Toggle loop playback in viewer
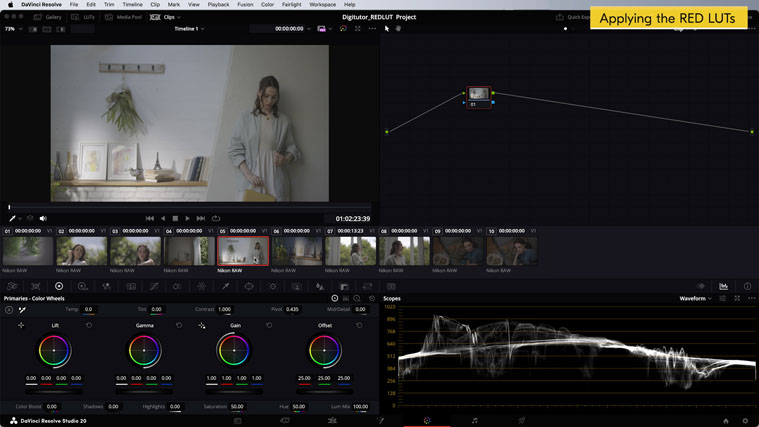 point(216,218)
